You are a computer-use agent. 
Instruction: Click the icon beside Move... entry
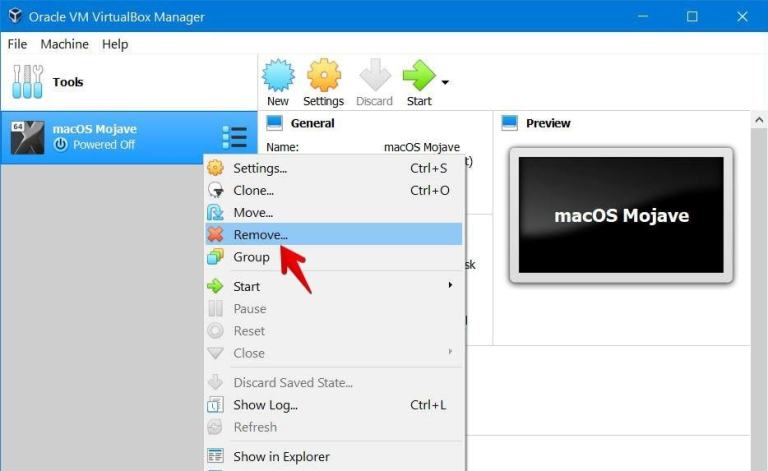216,212
